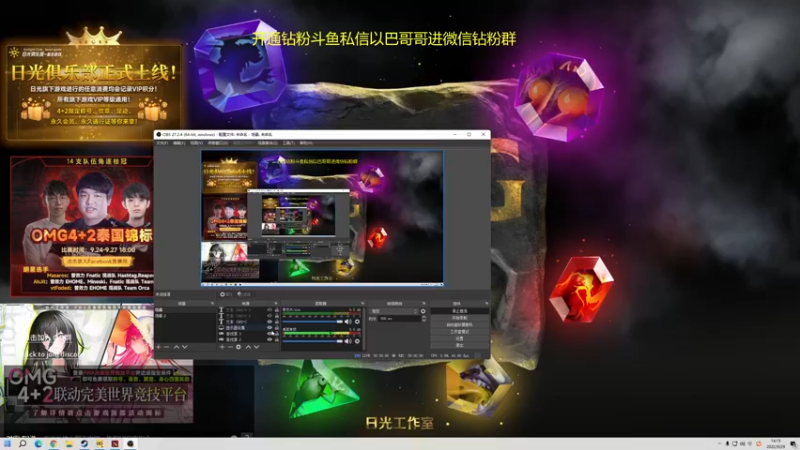Open the View menu in OBS
Viewport: 800px width, 450px height.
pyautogui.click(x=196, y=143)
